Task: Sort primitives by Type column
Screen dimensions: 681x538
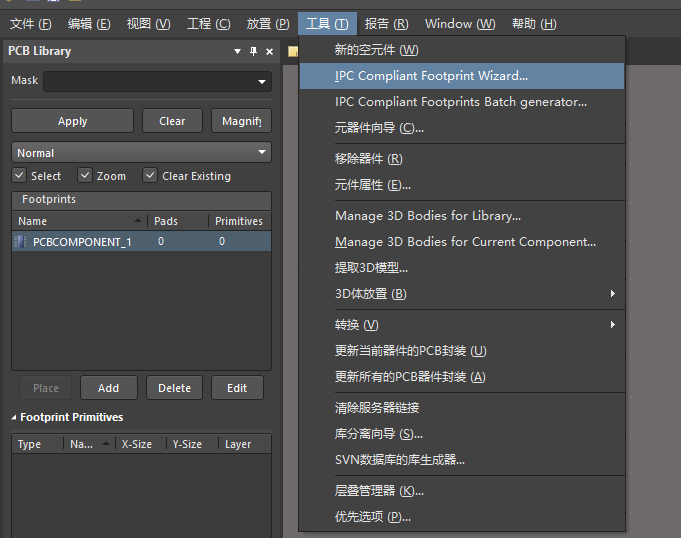Action: coord(38,444)
